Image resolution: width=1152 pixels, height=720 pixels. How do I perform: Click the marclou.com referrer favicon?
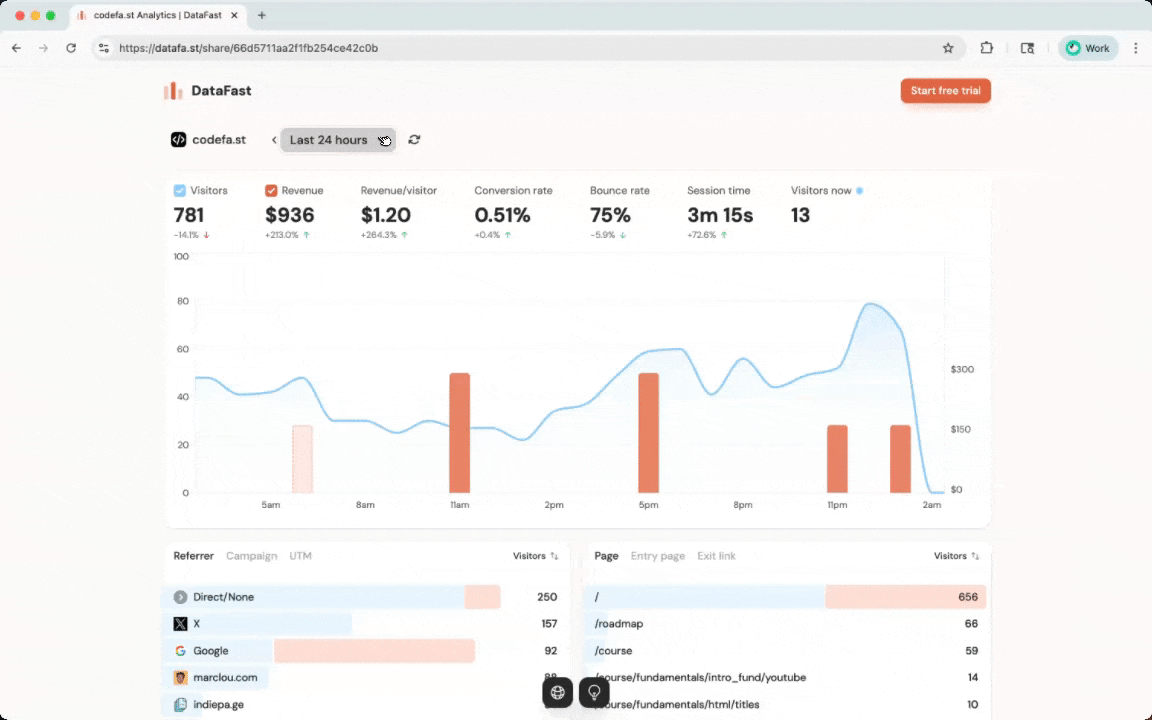click(x=180, y=677)
